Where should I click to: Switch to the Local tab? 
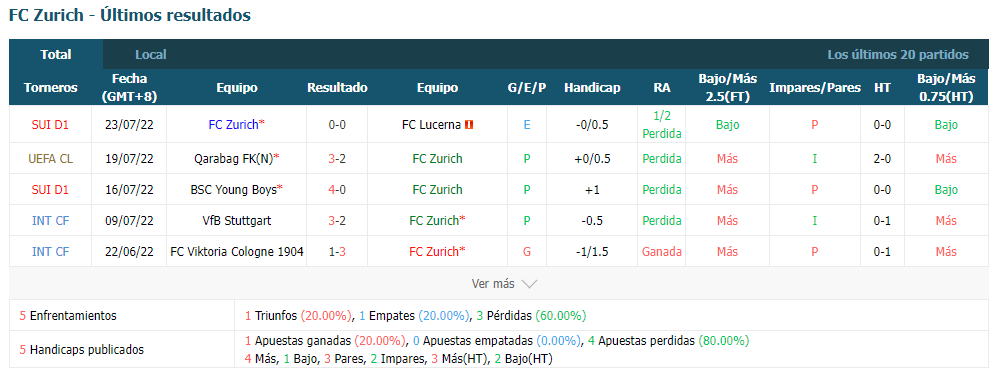(x=151, y=55)
